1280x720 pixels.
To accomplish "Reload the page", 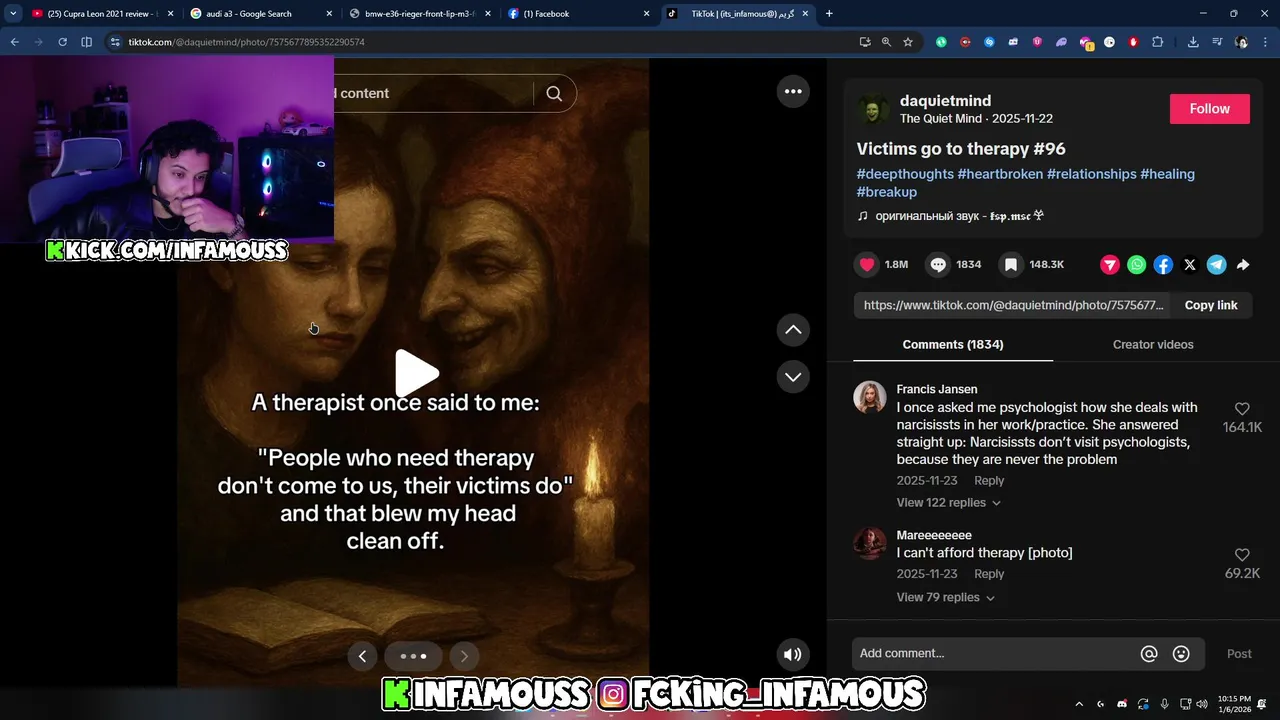I will click(62, 42).
